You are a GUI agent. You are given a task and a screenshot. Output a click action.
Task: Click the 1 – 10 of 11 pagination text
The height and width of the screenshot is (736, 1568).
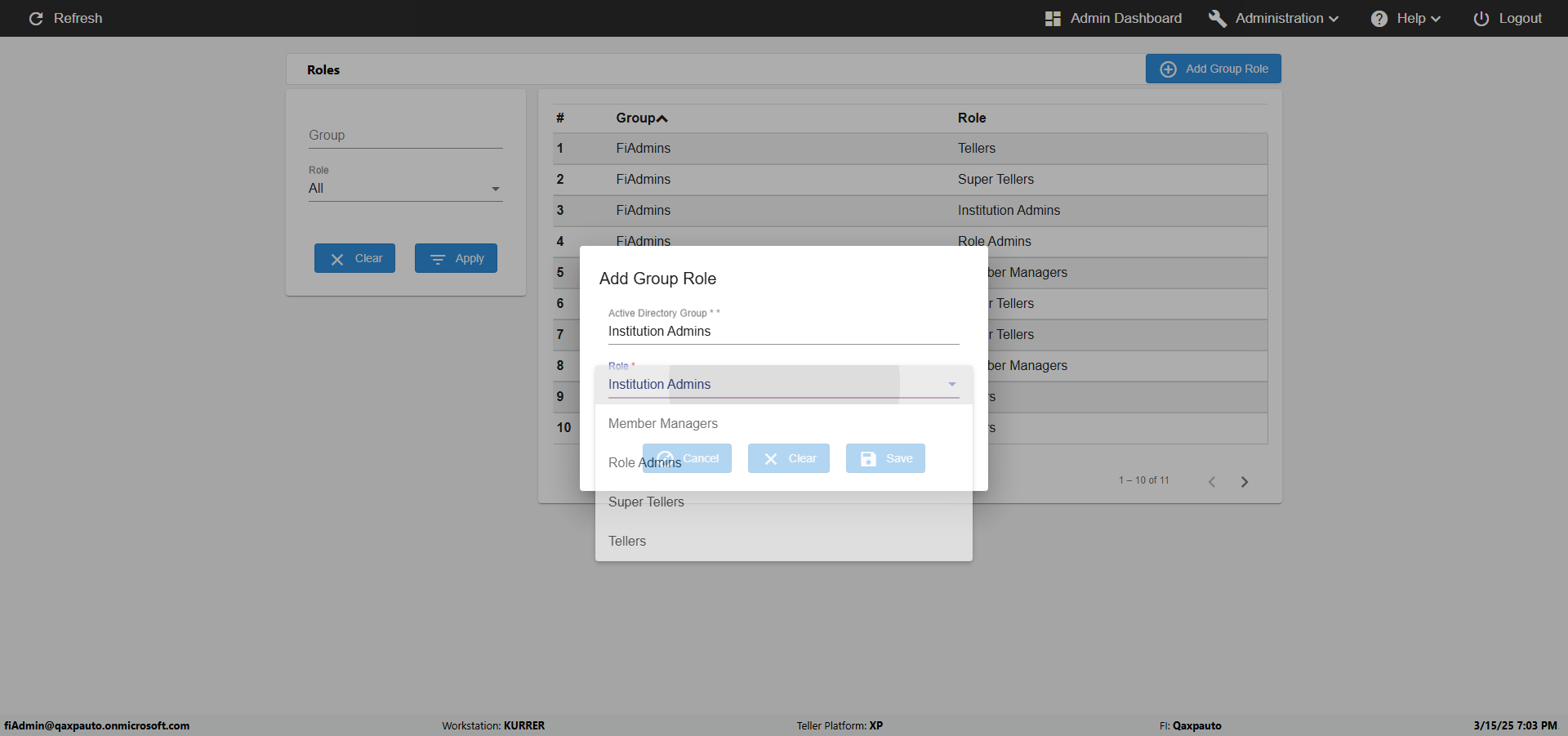click(x=1144, y=480)
